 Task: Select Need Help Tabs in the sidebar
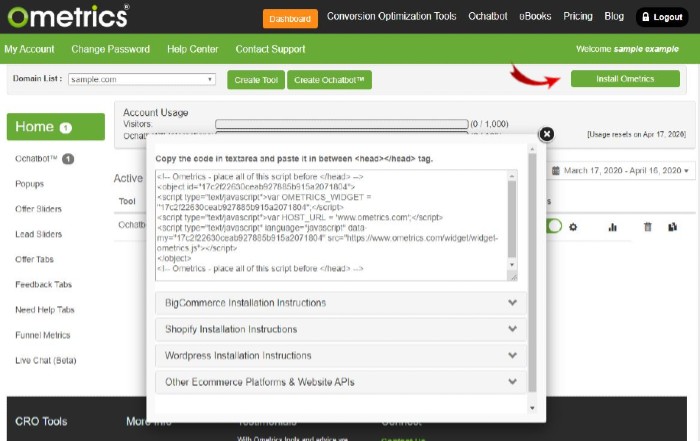point(45,310)
